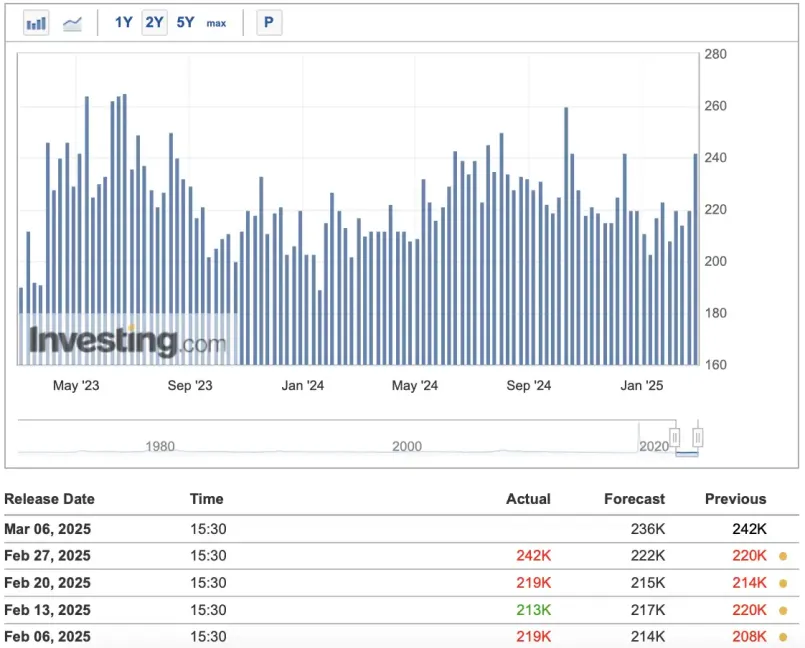The width and height of the screenshot is (805, 648).
Task: Click the Release Date column header
Action: pyautogui.click(x=50, y=499)
